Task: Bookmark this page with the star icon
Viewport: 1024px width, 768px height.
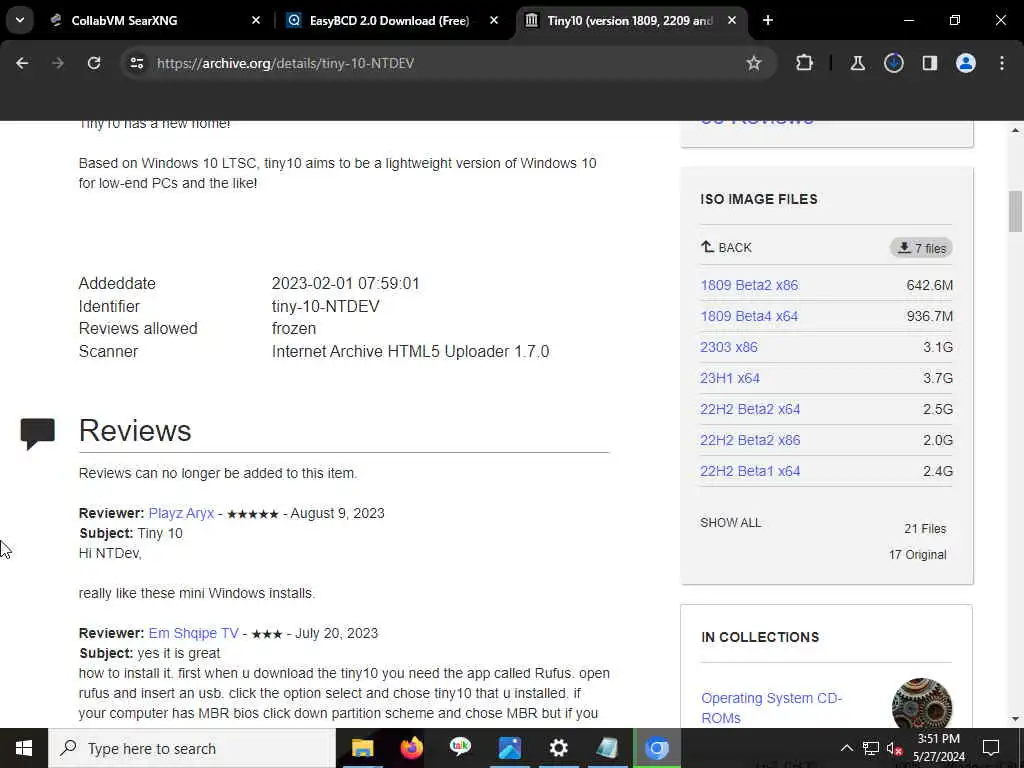Action: pyautogui.click(x=754, y=63)
